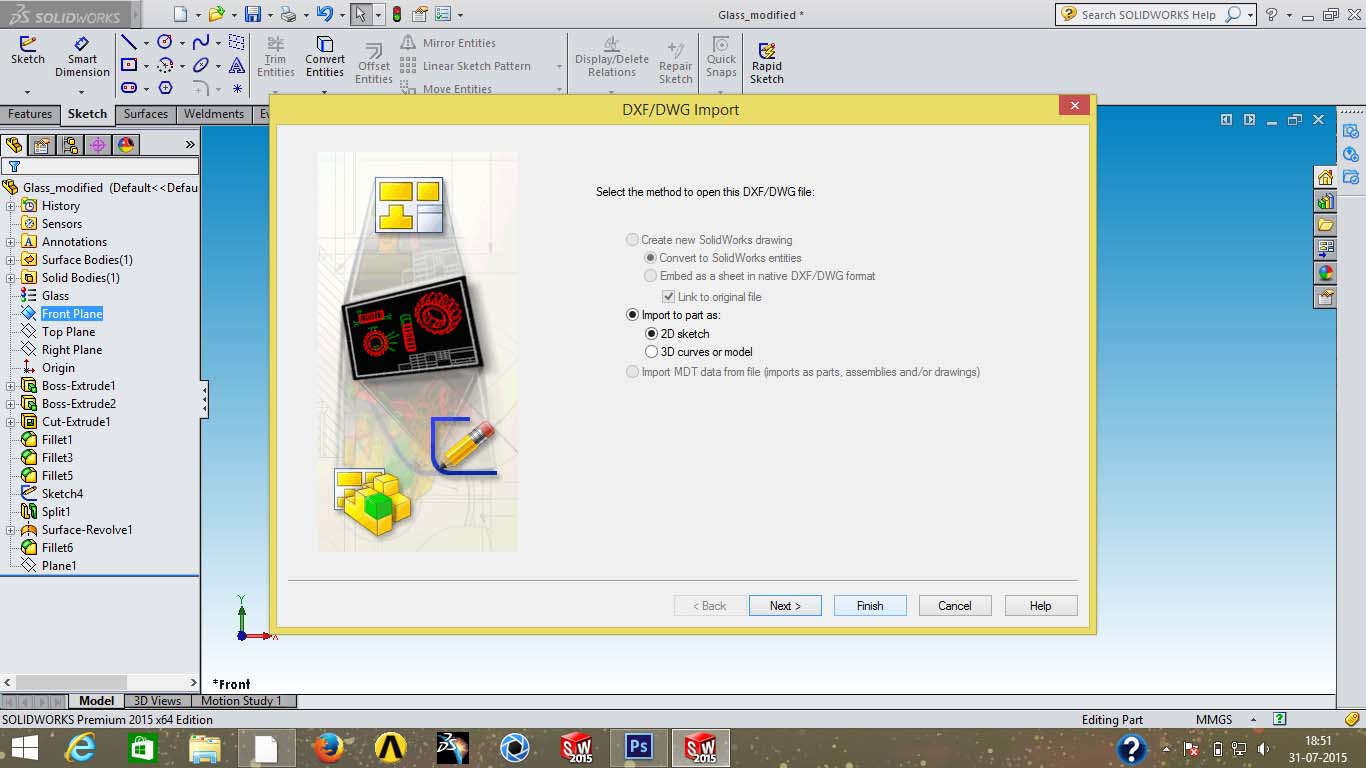
Task: Switch to the Model bottom tab
Action: coord(97,701)
